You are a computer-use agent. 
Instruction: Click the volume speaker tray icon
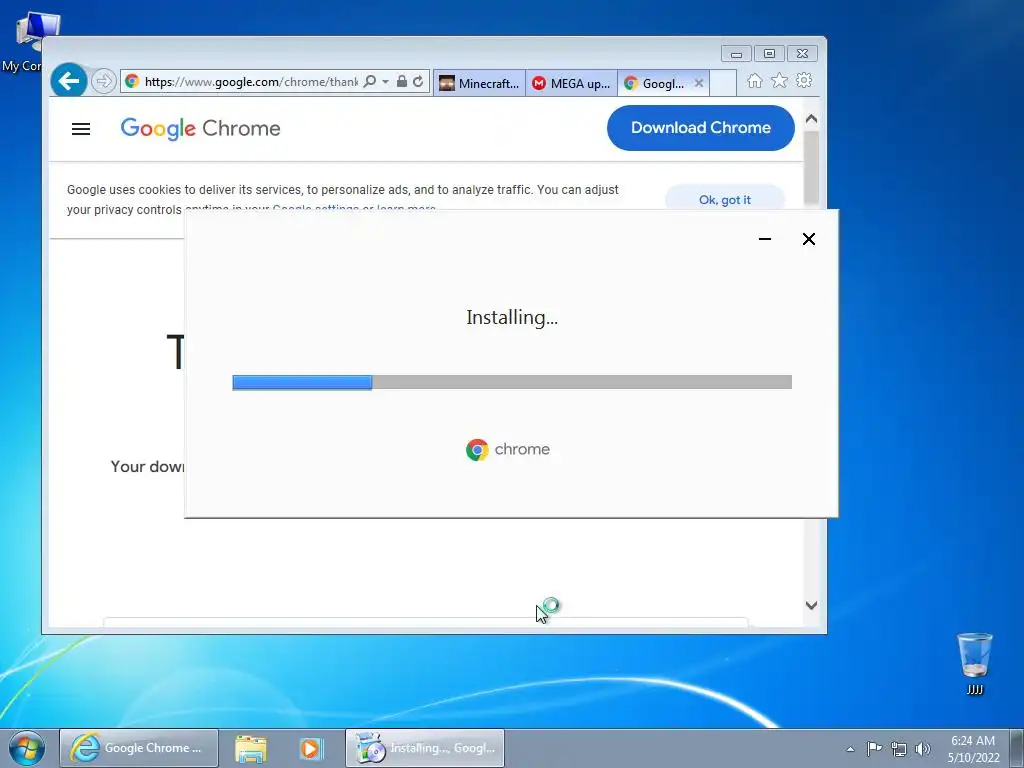pyautogui.click(x=923, y=749)
